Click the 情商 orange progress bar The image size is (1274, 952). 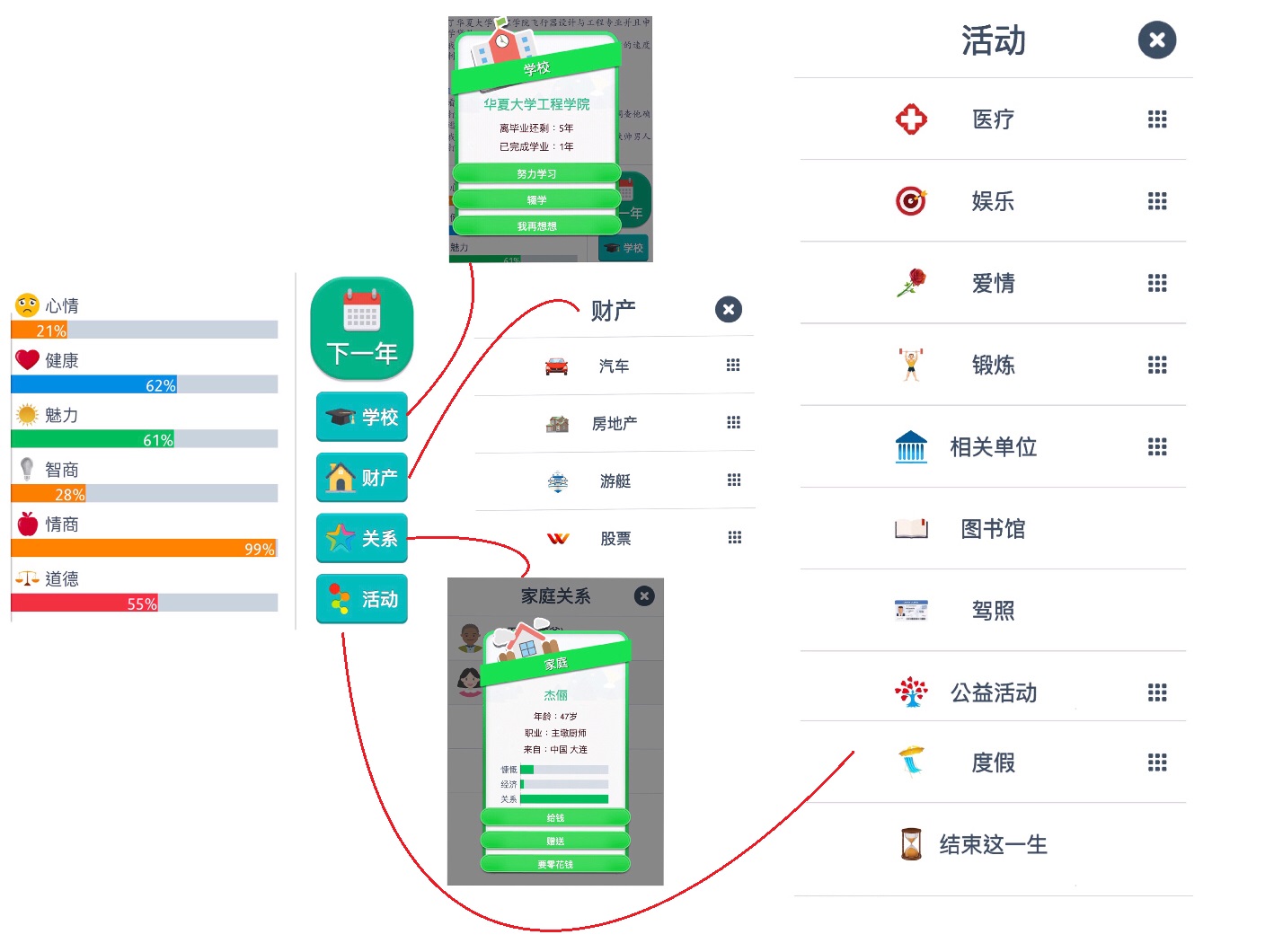pyautogui.click(x=144, y=548)
